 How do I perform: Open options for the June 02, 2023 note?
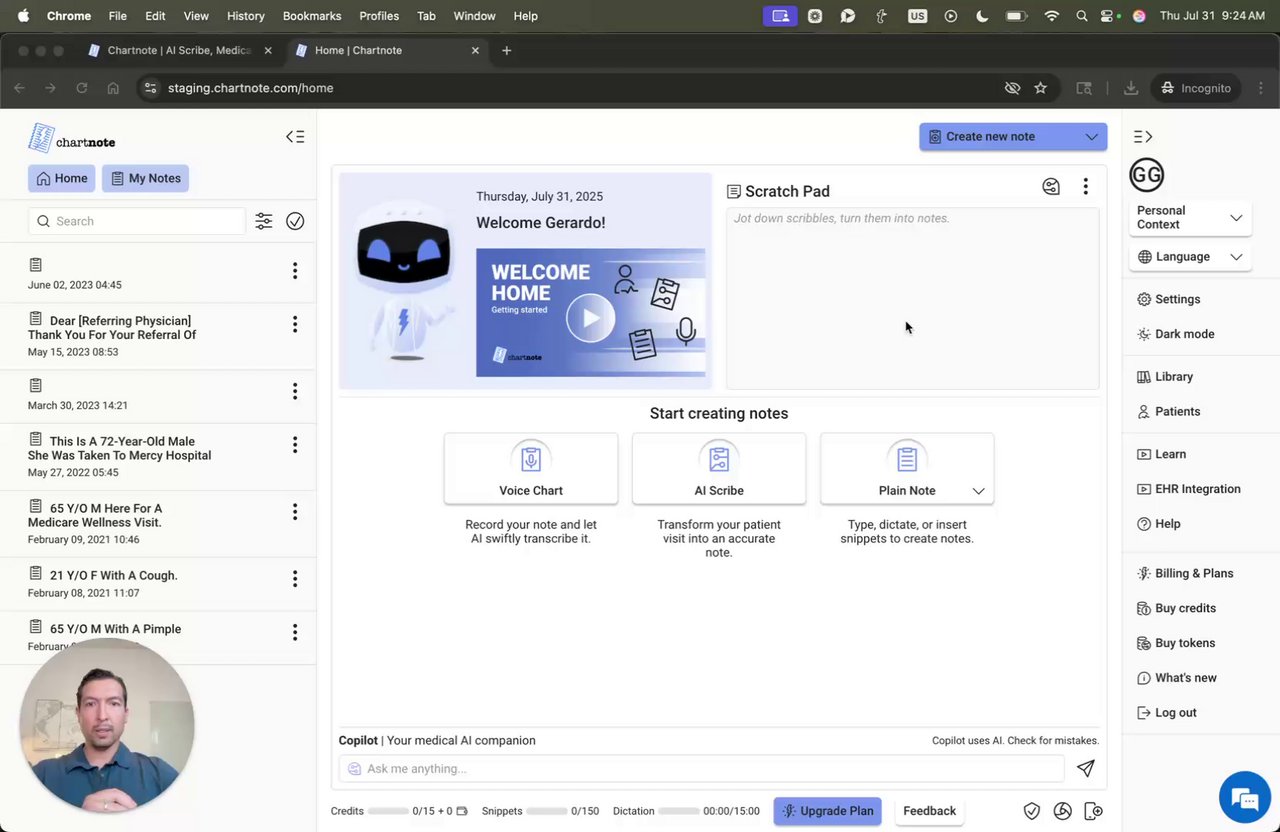coord(295,271)
